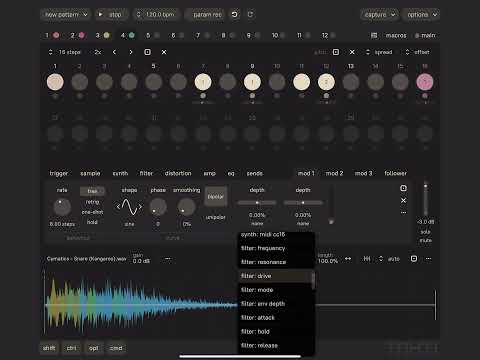Click the play icon beside stop

tap(100, 14)
